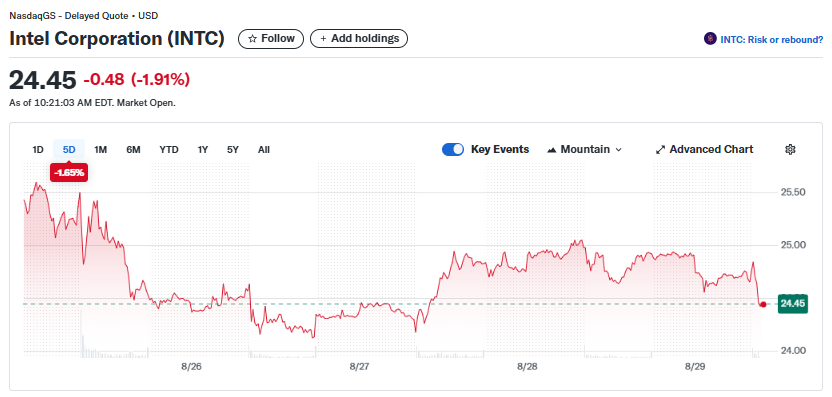Choose the 6M range tab

[x=133, y=150]
